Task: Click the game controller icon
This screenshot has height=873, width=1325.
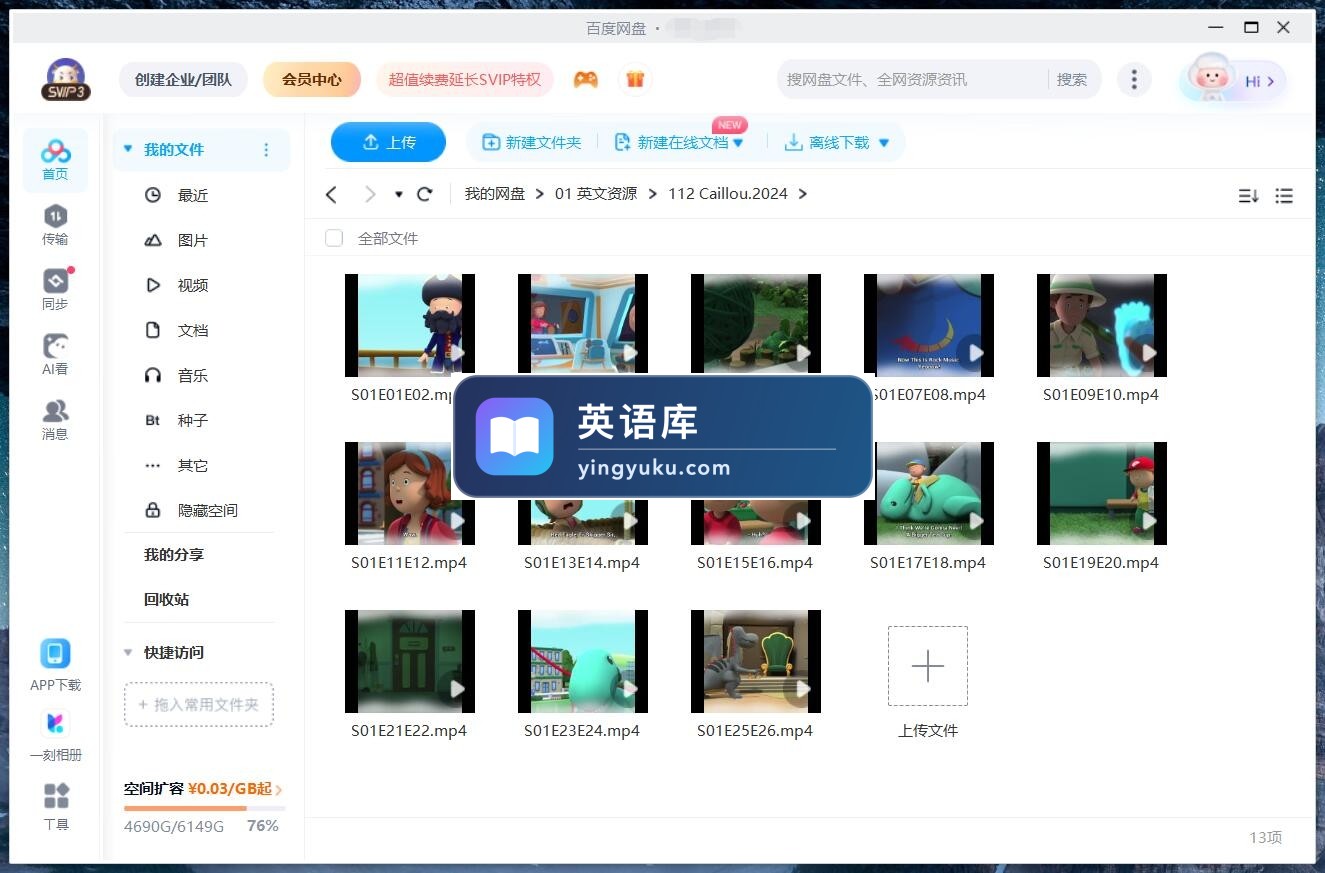Action: [586, 79]
